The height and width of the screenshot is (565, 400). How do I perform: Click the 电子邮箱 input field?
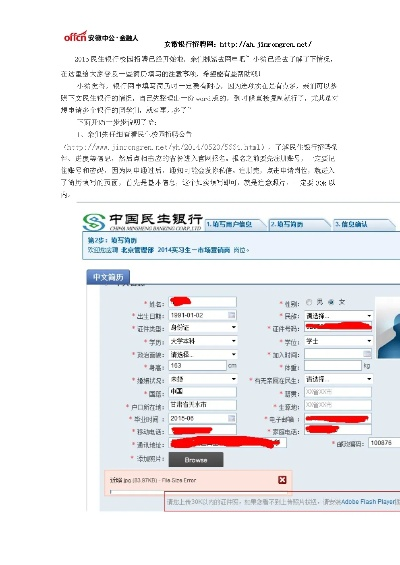point(338,419)
